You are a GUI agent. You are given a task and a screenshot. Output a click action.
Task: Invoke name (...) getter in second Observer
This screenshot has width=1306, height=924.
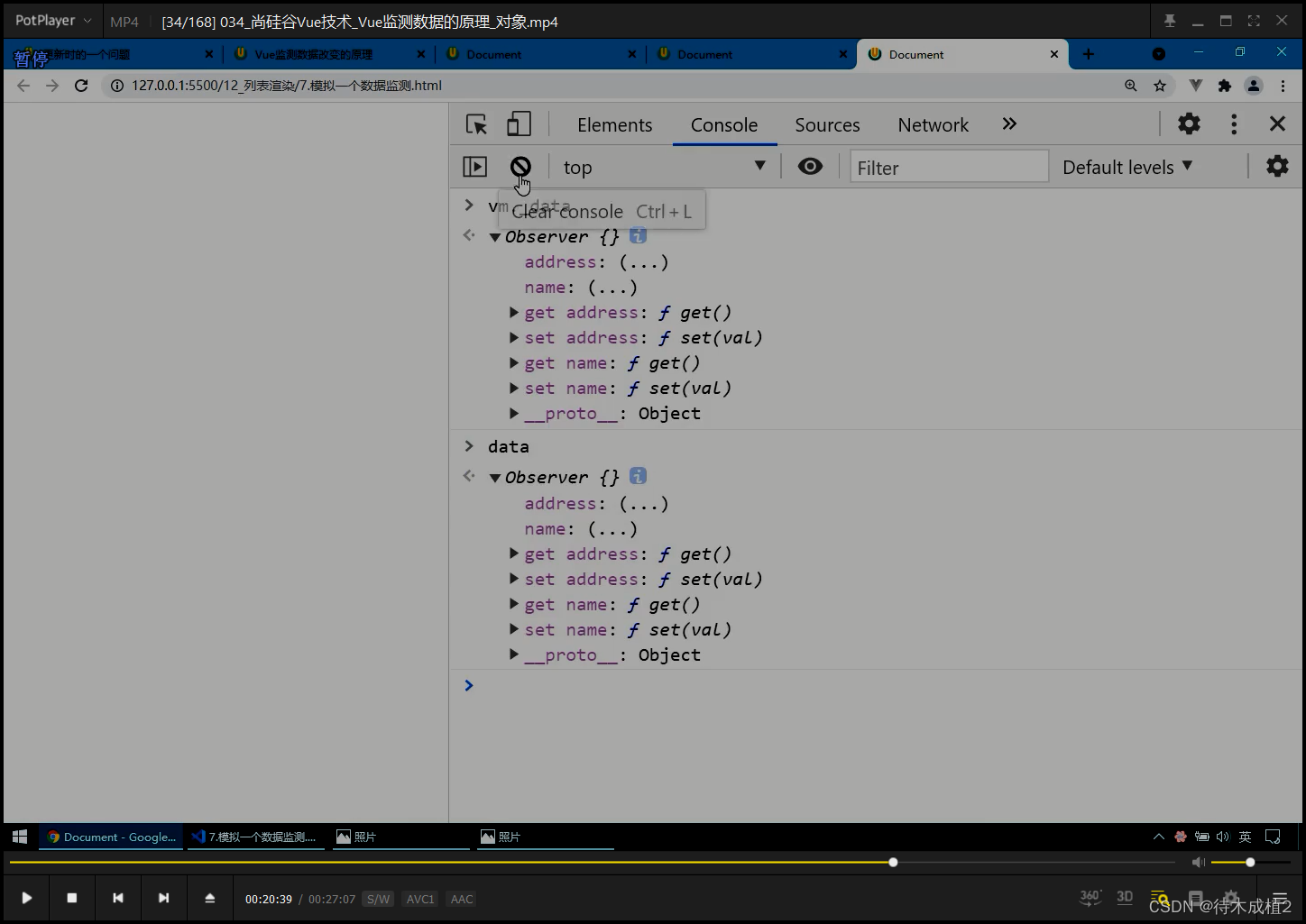click(612, 529)
